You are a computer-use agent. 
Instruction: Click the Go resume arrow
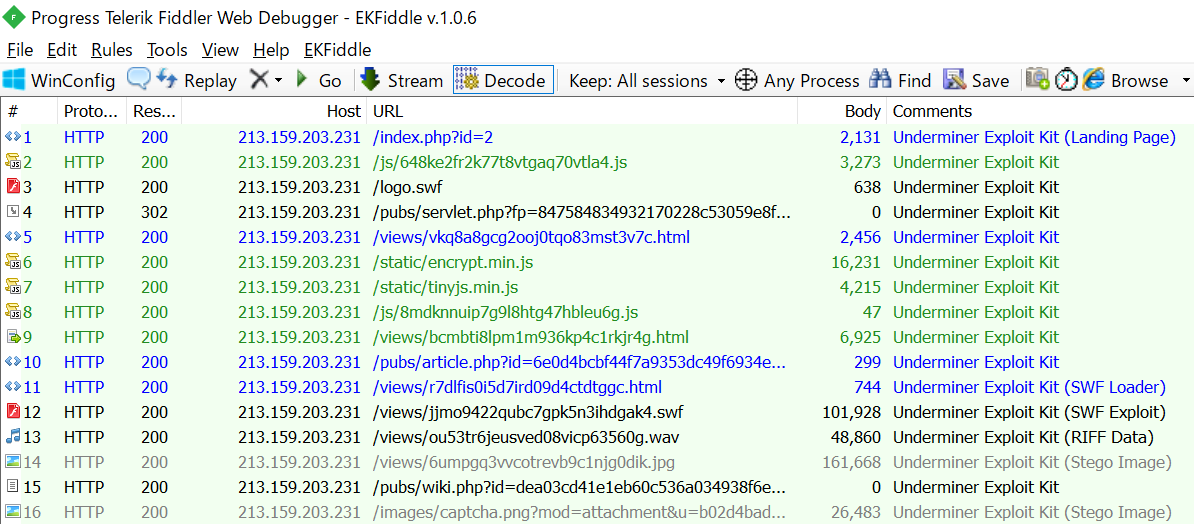pyautogui.click(x=318, y=81)
